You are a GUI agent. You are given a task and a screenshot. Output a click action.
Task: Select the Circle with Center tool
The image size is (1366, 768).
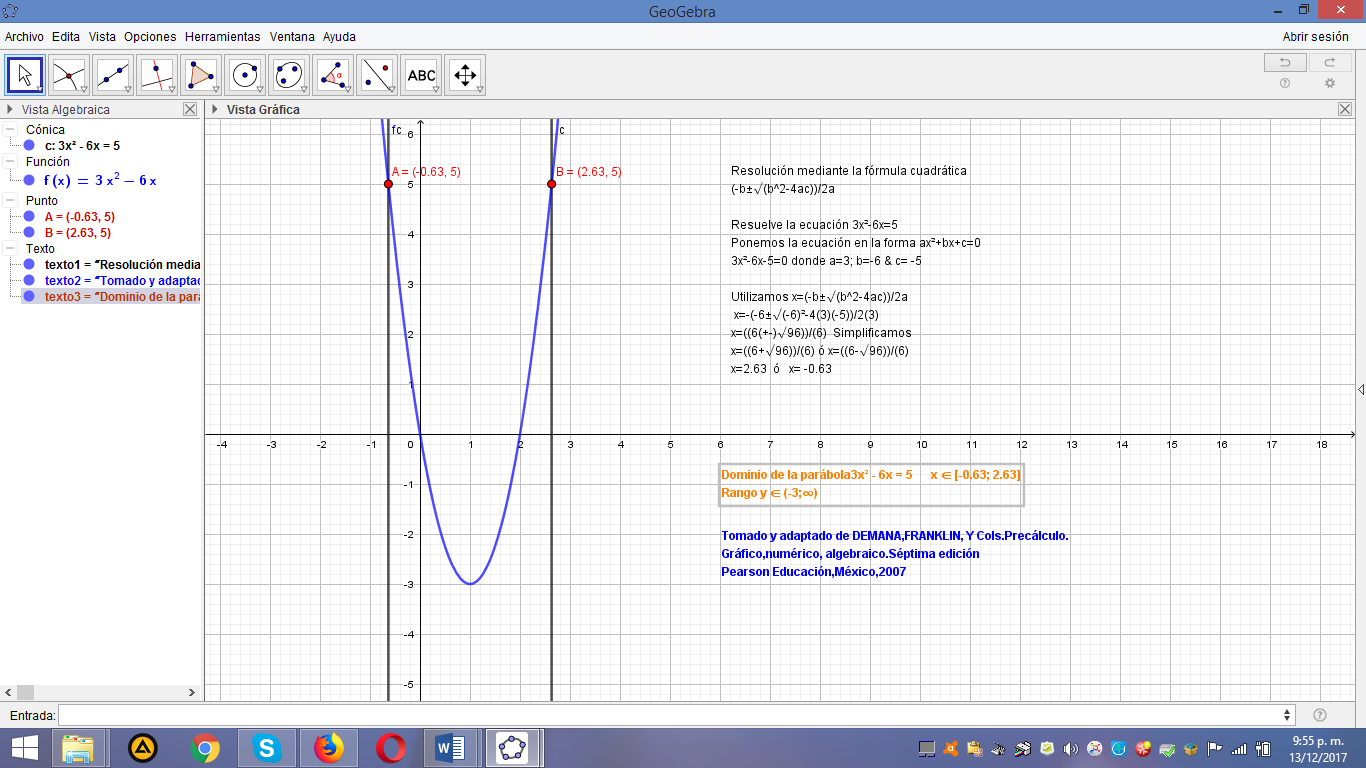(244, 74)
